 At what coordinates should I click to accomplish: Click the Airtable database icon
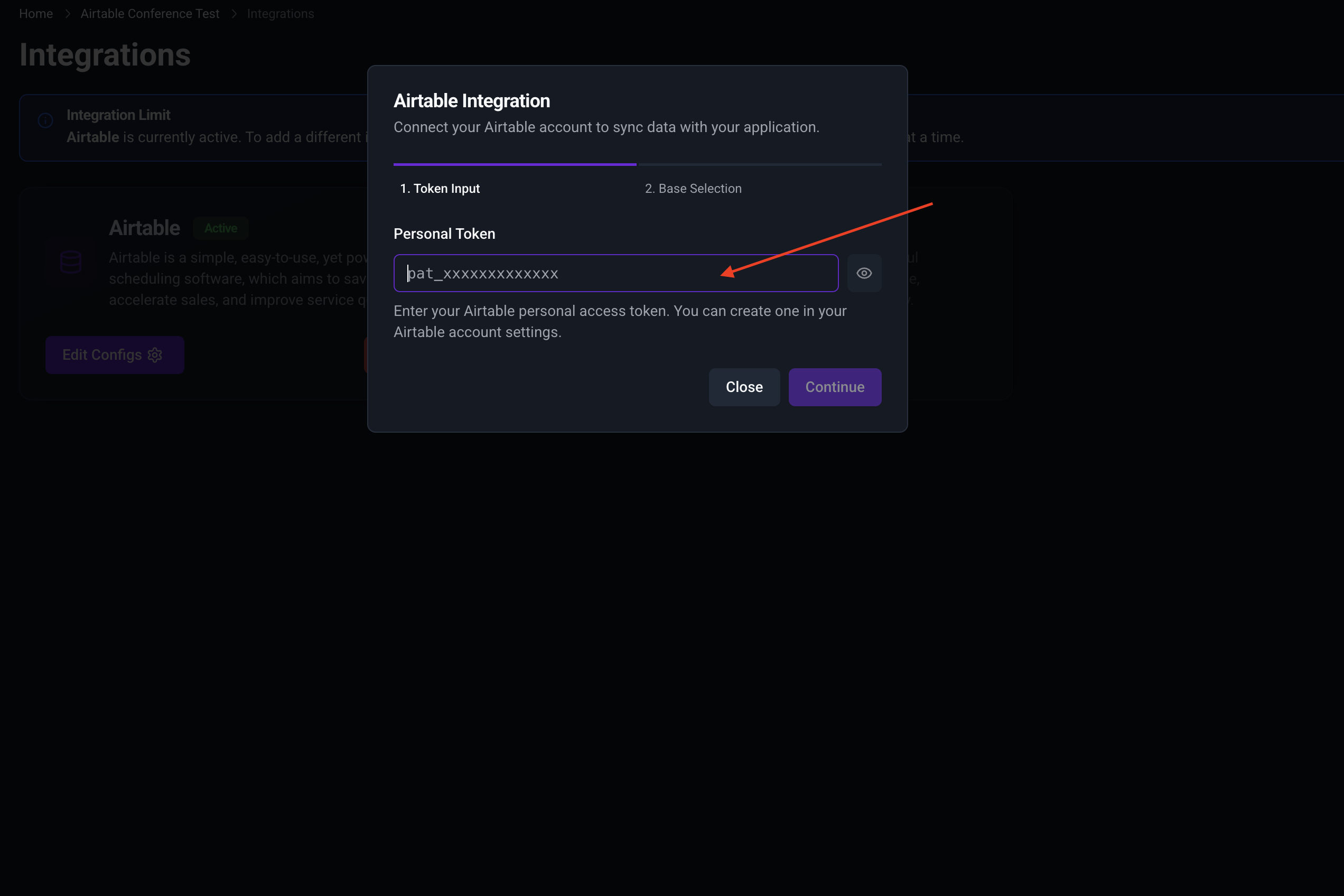71,262
